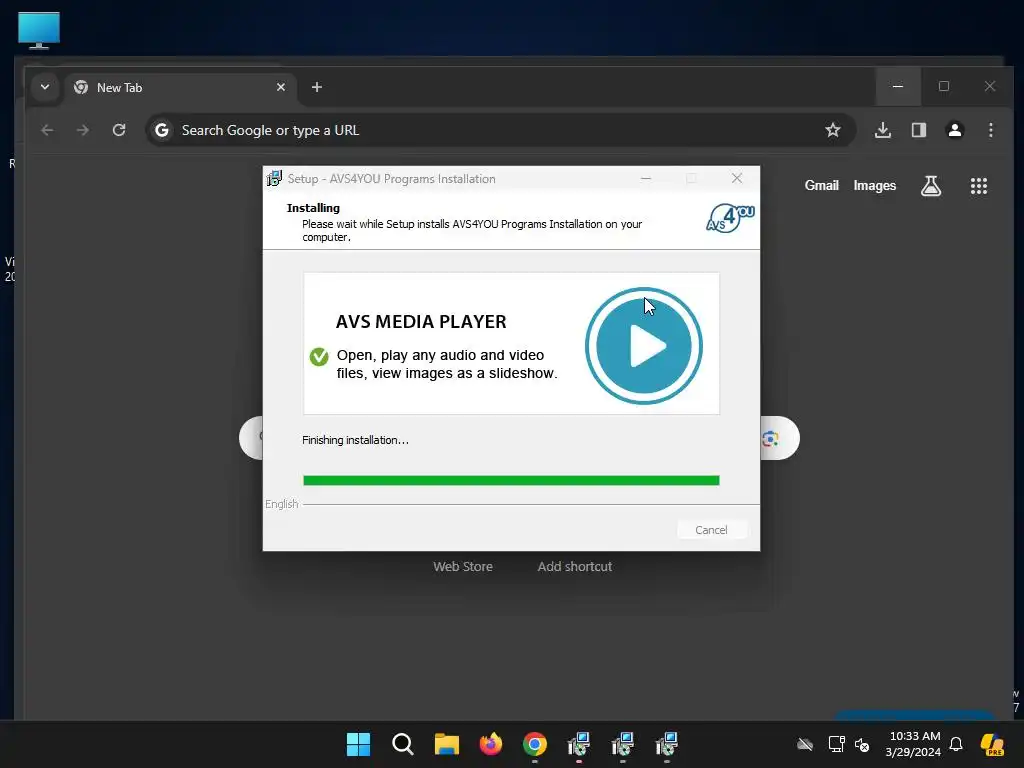Open the Google apps grid
Image resolution: width=1024 pixels, height=768 pixels.
(x=978, y=186)
